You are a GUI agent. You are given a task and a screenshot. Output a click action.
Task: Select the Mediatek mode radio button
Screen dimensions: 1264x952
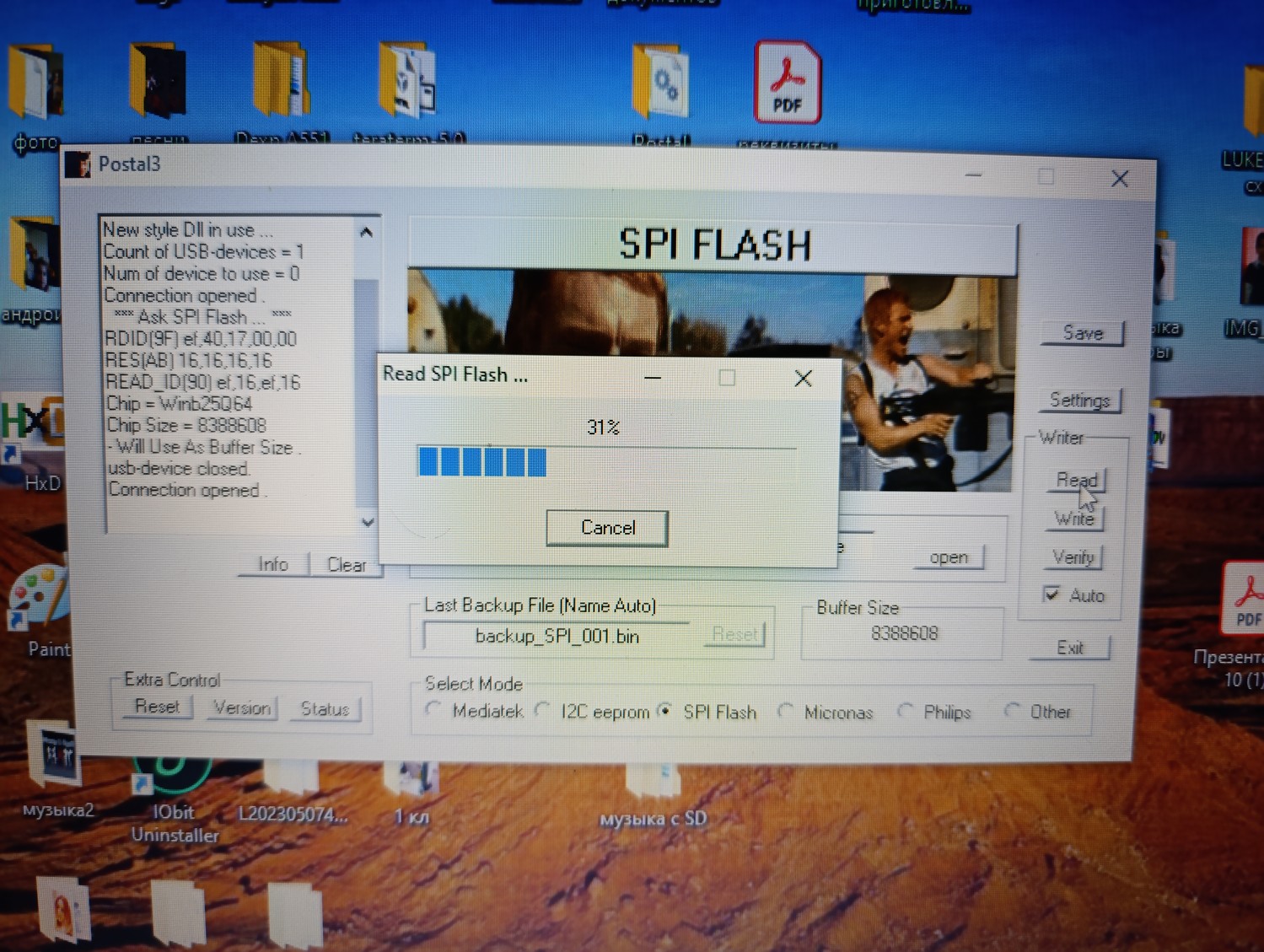[x=434, y=710]
